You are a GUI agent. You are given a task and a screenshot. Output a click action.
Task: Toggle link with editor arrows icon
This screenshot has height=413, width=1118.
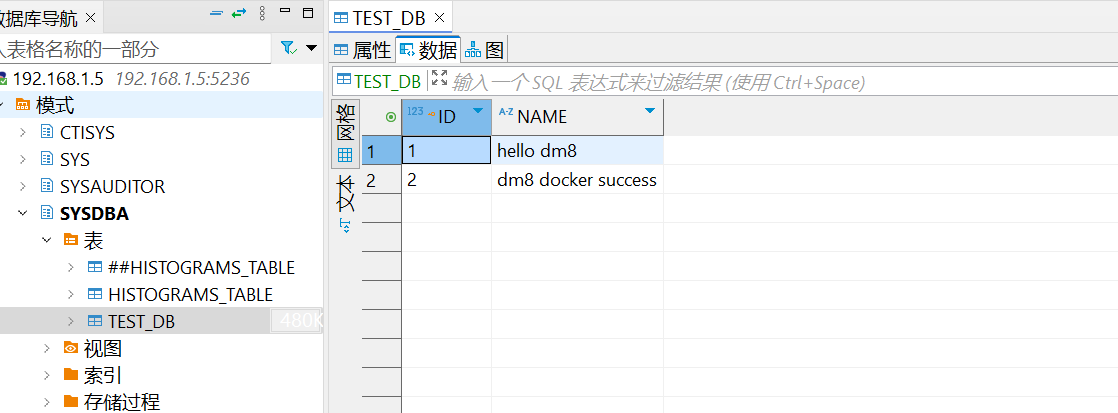239,13
